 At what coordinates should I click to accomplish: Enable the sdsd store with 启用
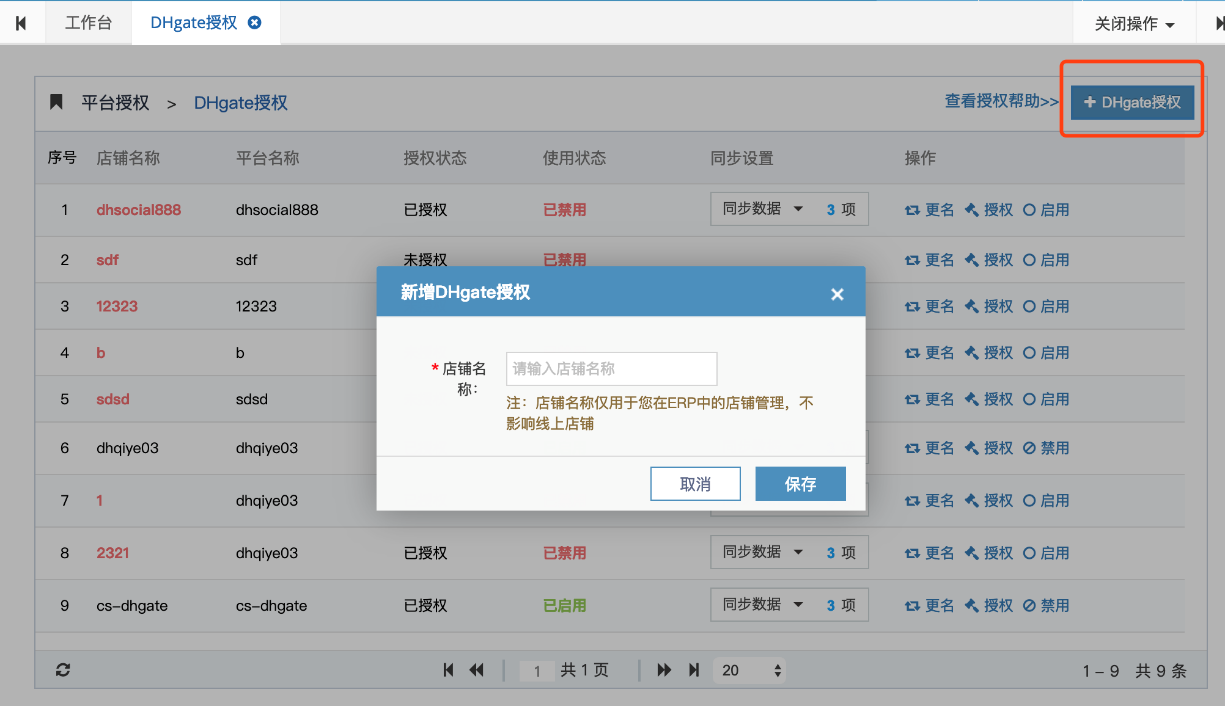(x=1046, y=399)
